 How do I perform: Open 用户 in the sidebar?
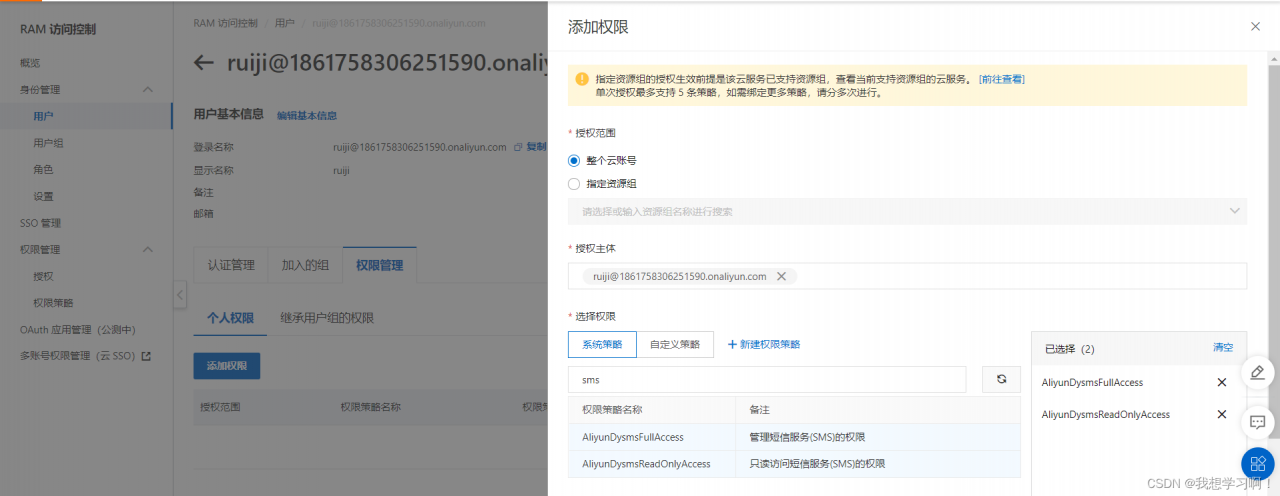(x=43, y=116)
